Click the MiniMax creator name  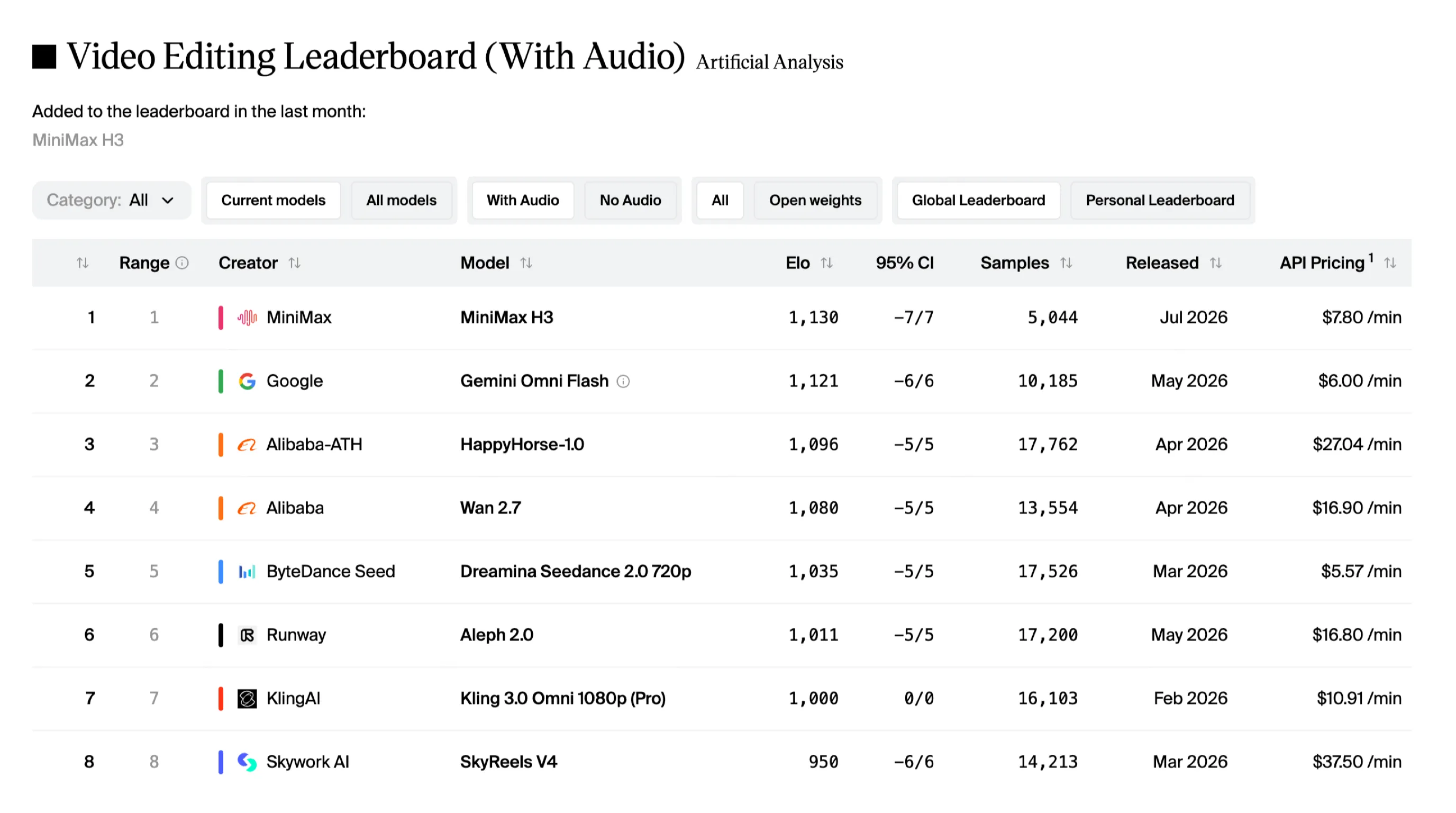(299, 318)
